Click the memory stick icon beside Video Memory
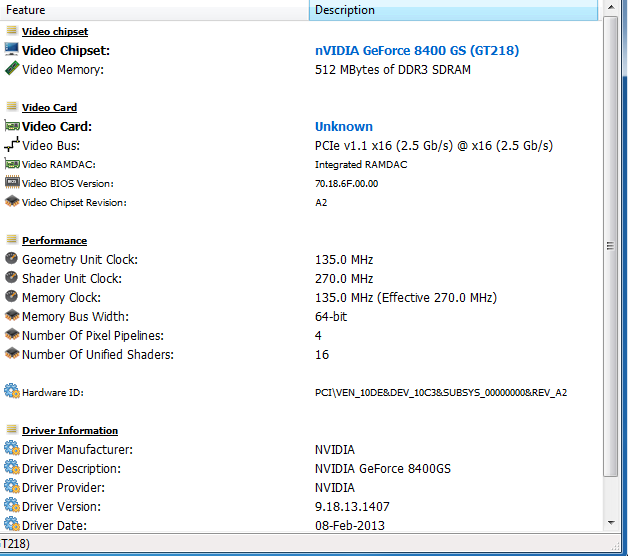The width and height of the screenshot is (628, 556). [12, 68]
